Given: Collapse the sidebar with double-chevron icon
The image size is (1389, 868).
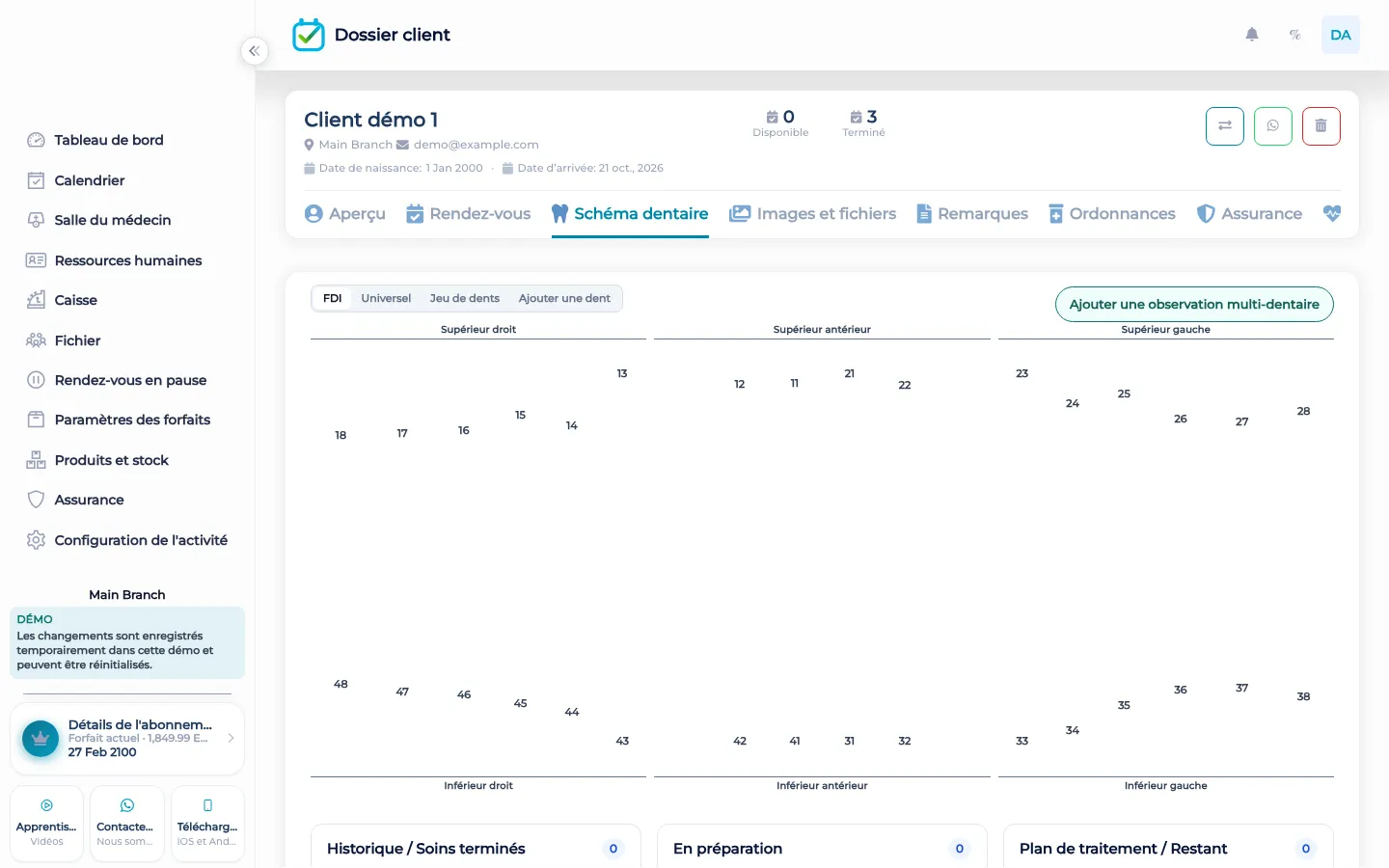Looking at the screenshot, I should pyautogui.click(x=254, y=51).
